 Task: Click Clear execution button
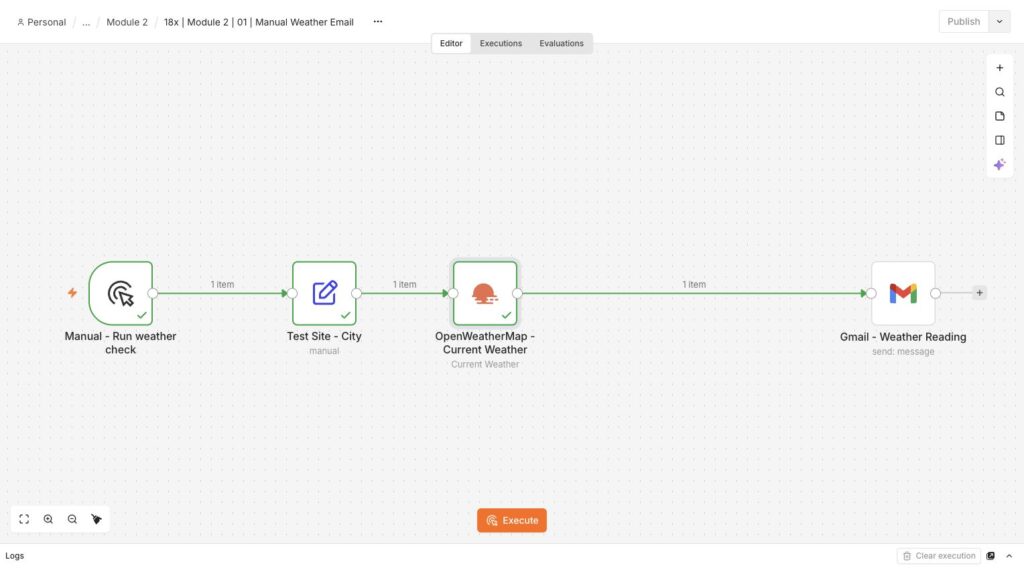pyautogui.click(x=938, y=556)
